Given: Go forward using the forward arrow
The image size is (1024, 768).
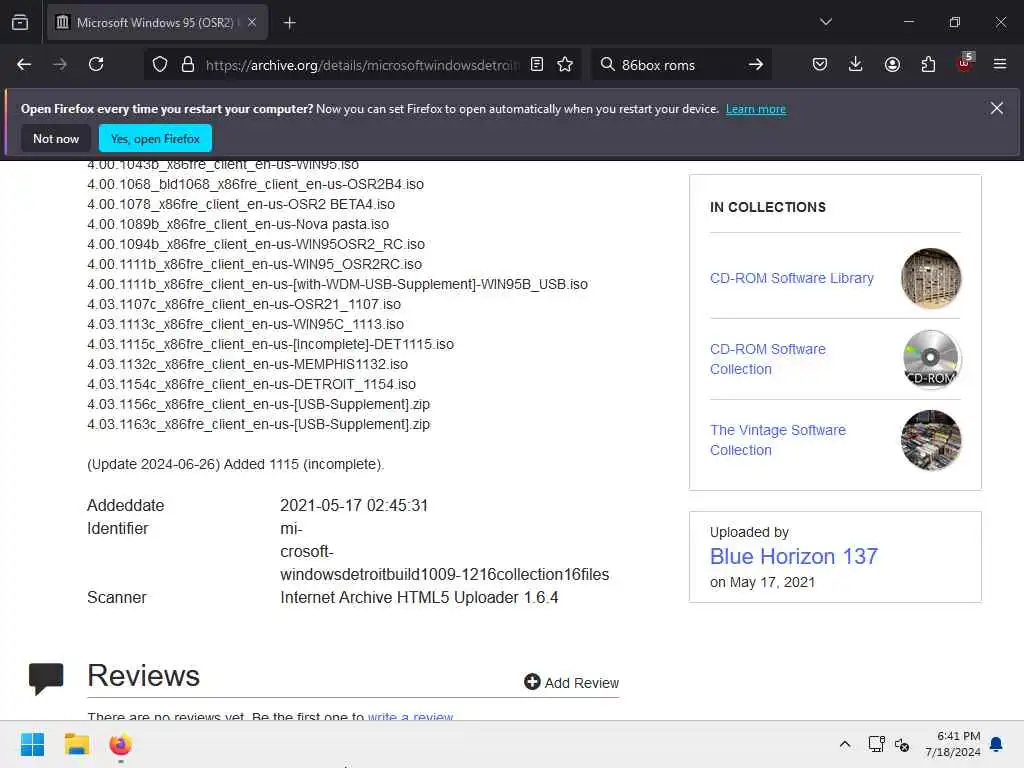Looking at the screenshot, I should 59,64.
